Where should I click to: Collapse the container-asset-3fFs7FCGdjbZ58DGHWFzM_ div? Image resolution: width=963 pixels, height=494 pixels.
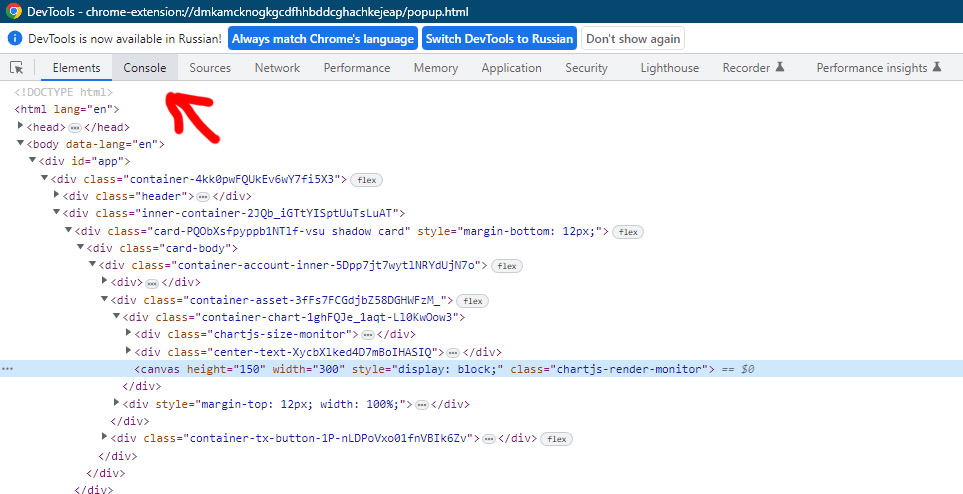tap(104, 299)
